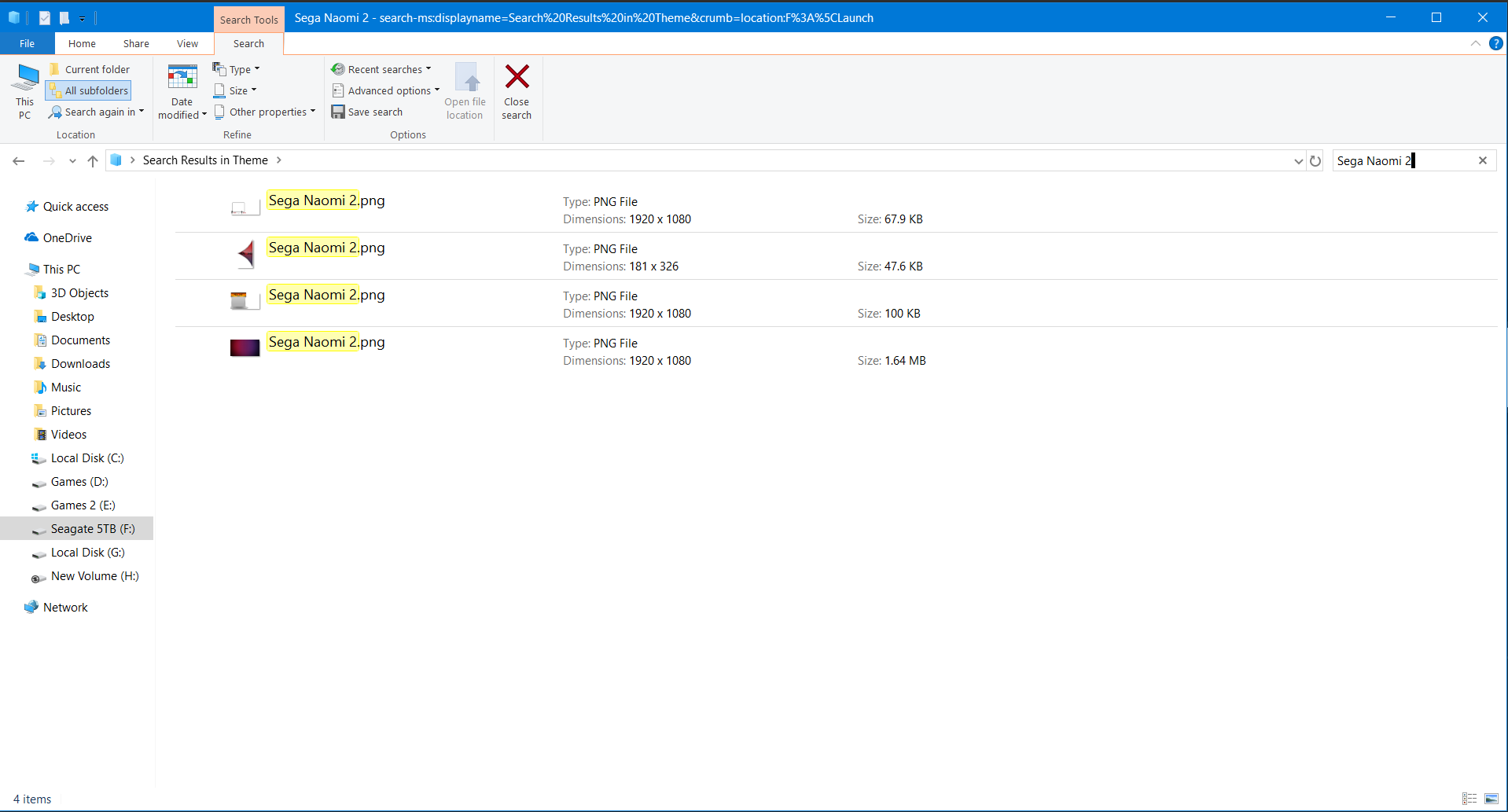Select the Search ribbon tab
The height and width of the screenshot is (812, 1508).
[248, 43]
